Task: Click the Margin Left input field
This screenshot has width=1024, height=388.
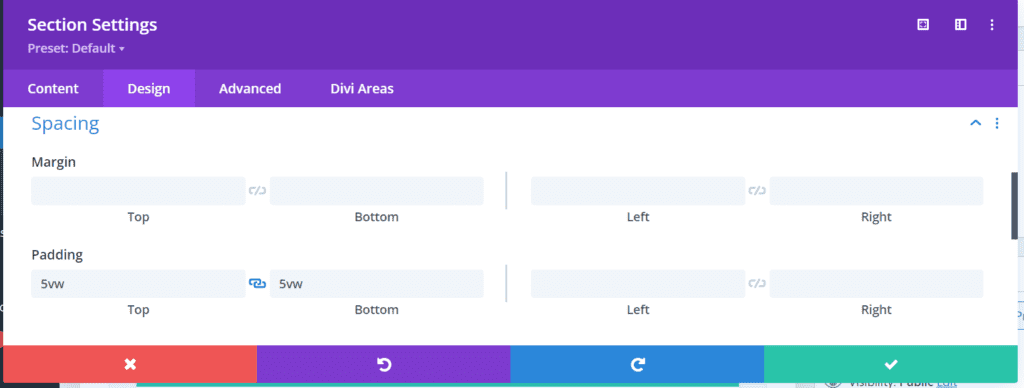Action: 638,191
